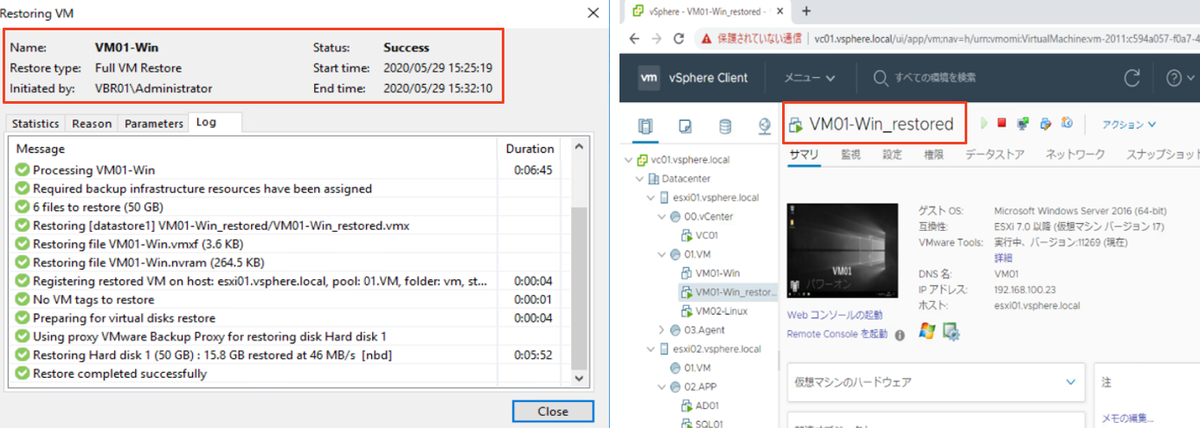Click the vm logo in vSphere header
Screen dimensions: 1200x428
pyautogui.click(x=649, y=78)
